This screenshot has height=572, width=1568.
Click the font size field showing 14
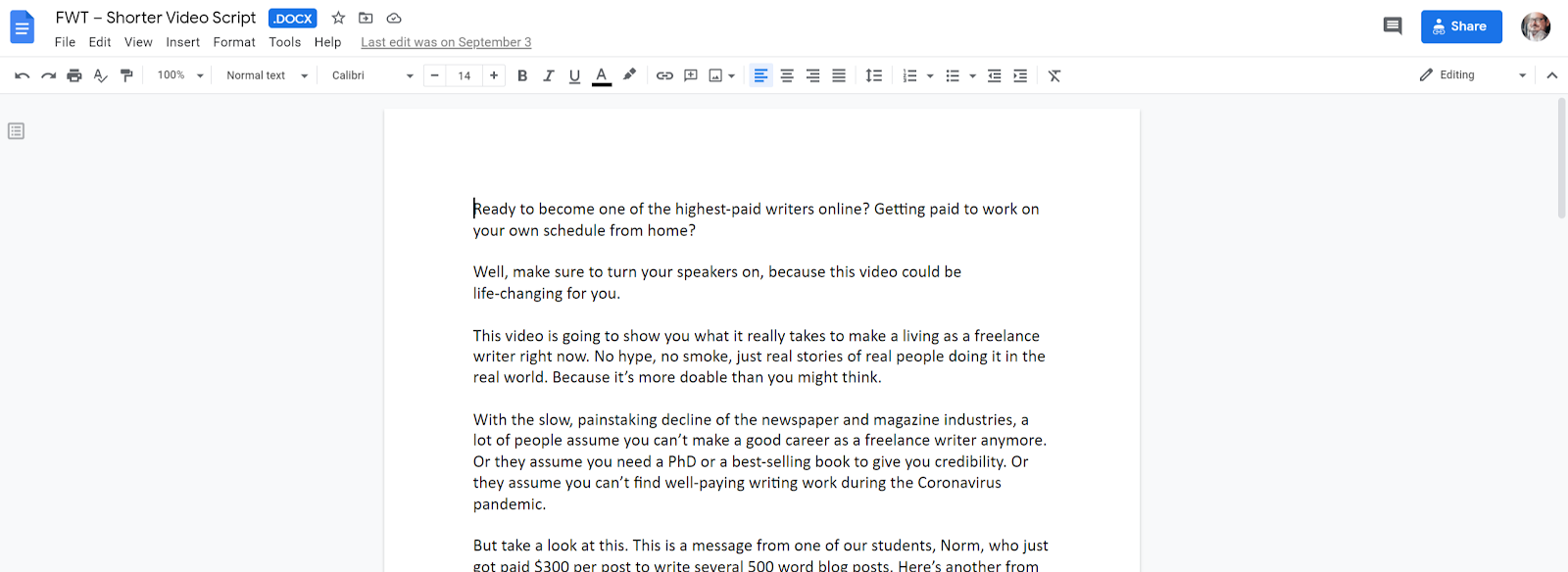point(465,75)
